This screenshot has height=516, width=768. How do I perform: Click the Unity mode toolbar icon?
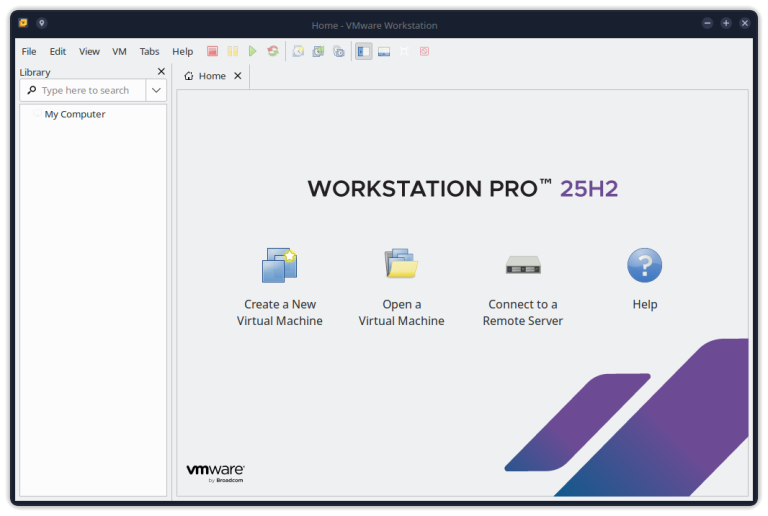click(x=424, y=51)
